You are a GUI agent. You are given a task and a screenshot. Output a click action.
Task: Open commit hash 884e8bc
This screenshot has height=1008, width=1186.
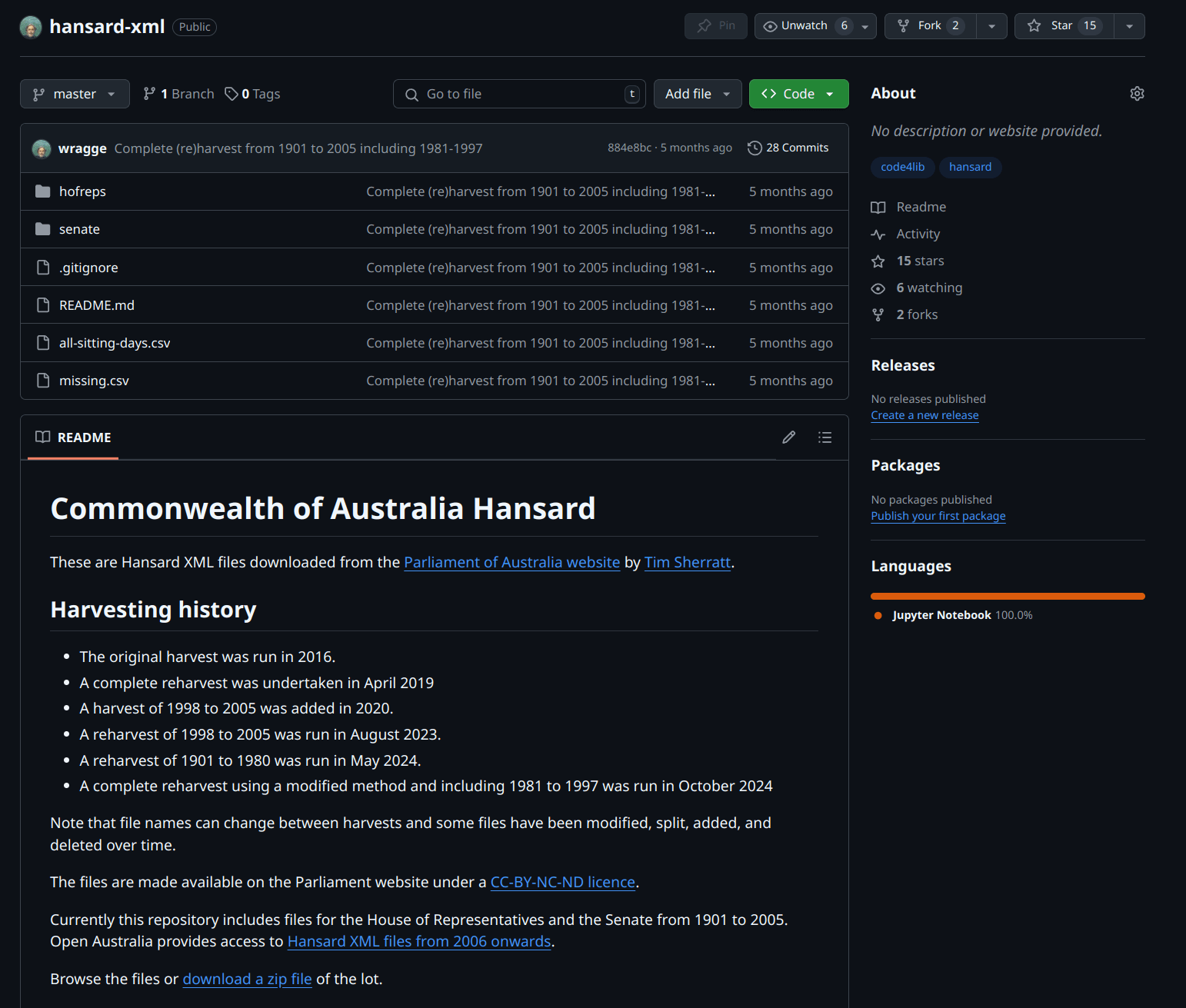click(629, 148)
